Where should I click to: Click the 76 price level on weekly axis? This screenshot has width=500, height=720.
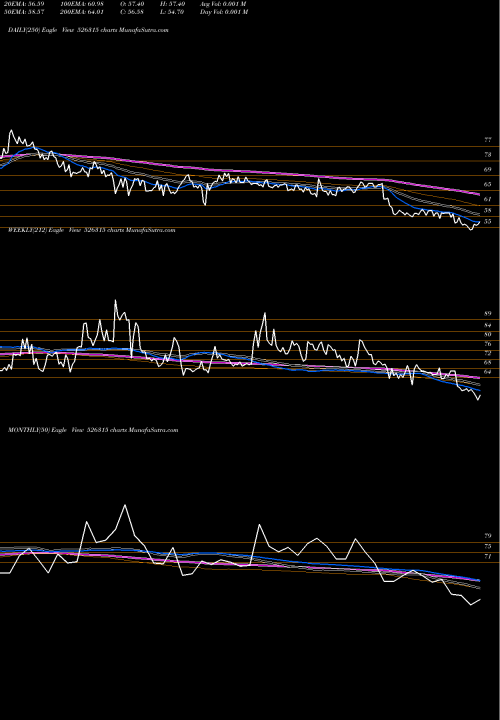tap(488, 344)
